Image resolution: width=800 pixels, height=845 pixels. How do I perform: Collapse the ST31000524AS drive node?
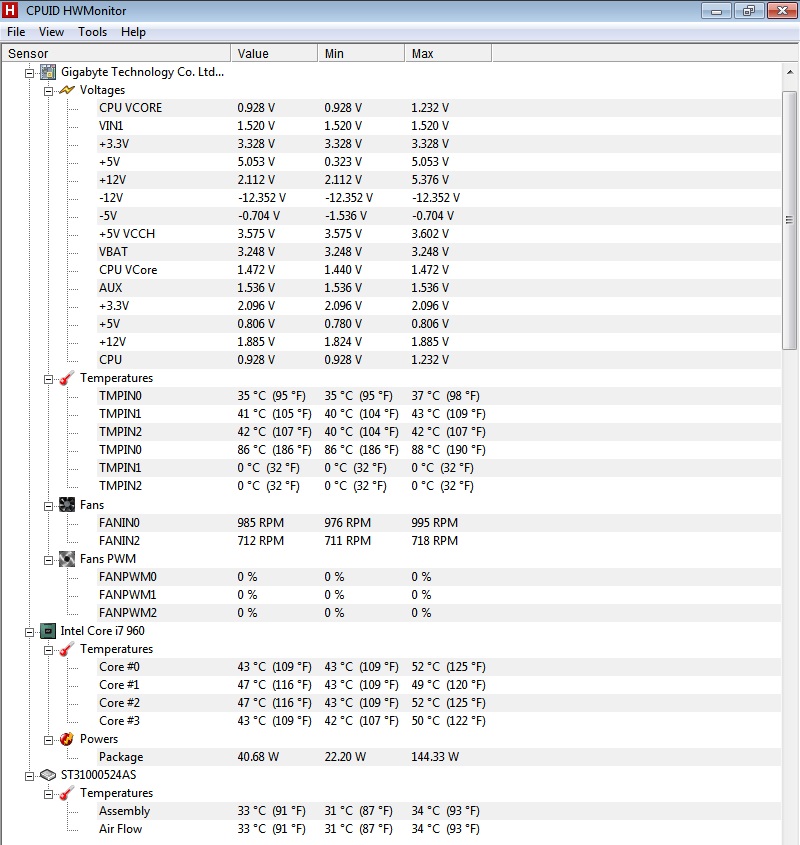pyautogui.click(x=30, y=776)
